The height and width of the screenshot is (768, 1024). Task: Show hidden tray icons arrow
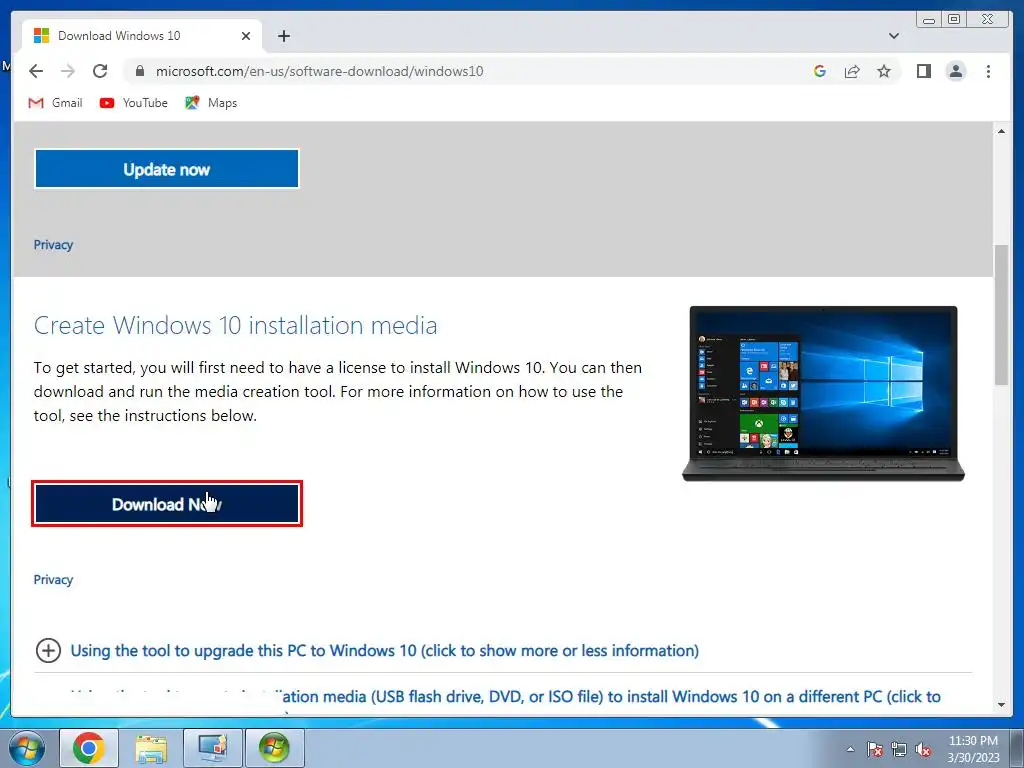coord(850,749)
